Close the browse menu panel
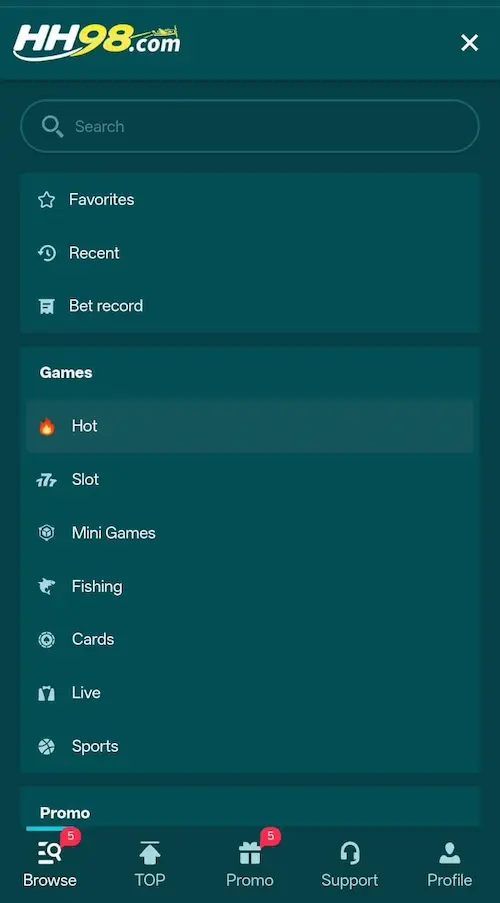 469,43
